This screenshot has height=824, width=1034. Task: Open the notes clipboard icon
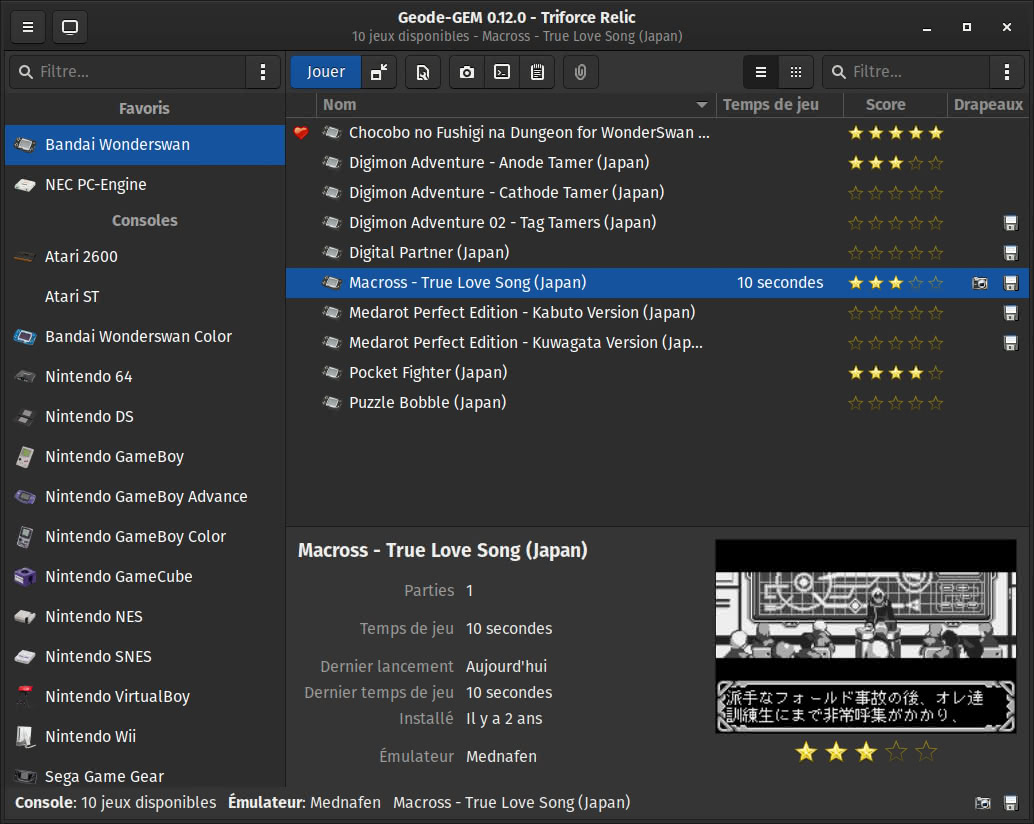537,72
